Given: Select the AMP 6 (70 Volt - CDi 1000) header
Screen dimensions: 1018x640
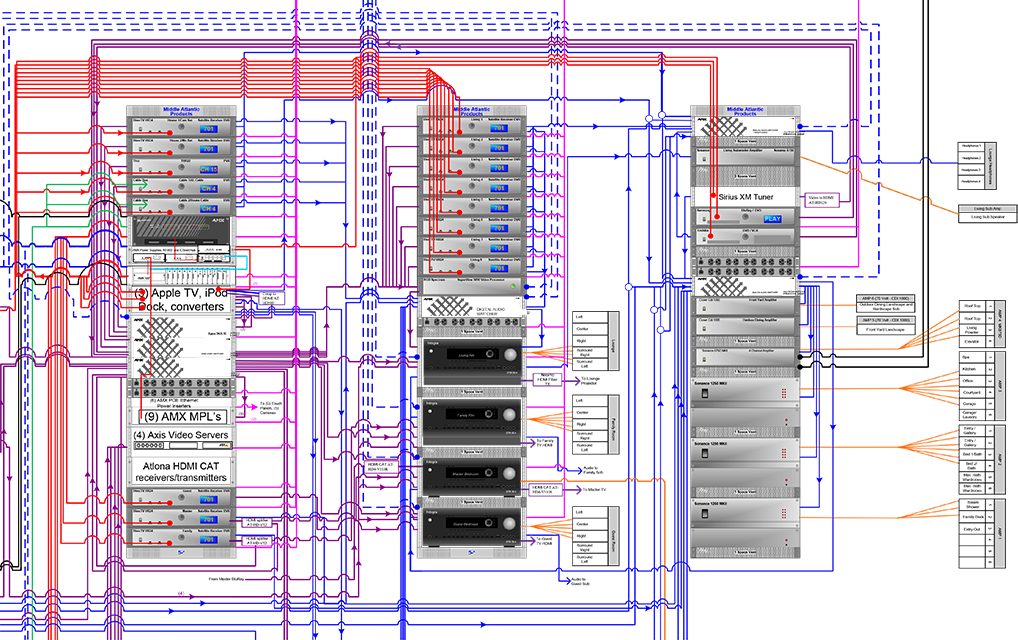Looking at the screenshot, I should tap(886, 299).
